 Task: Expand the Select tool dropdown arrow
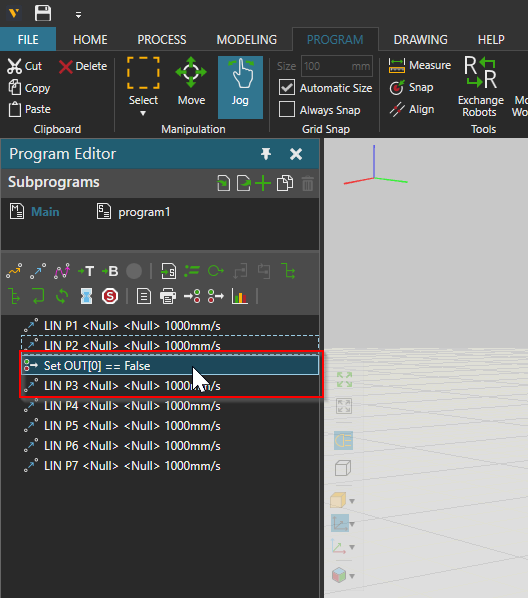click(143, 113)
